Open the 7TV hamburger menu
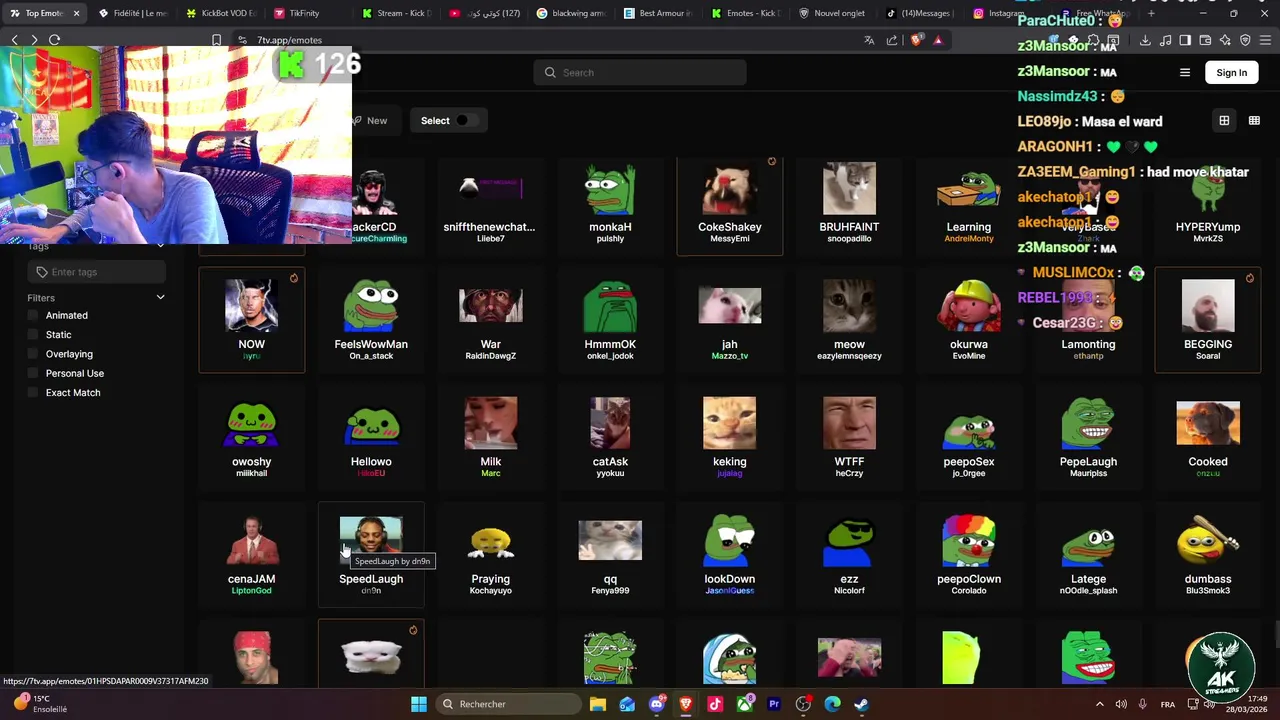This screenshot has height=720, width=1280. click(x=1185, y=72)
